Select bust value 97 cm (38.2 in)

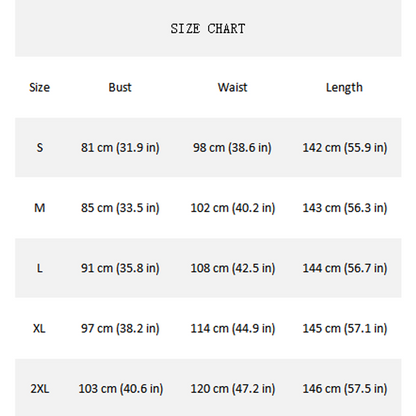tap(120, 329)
